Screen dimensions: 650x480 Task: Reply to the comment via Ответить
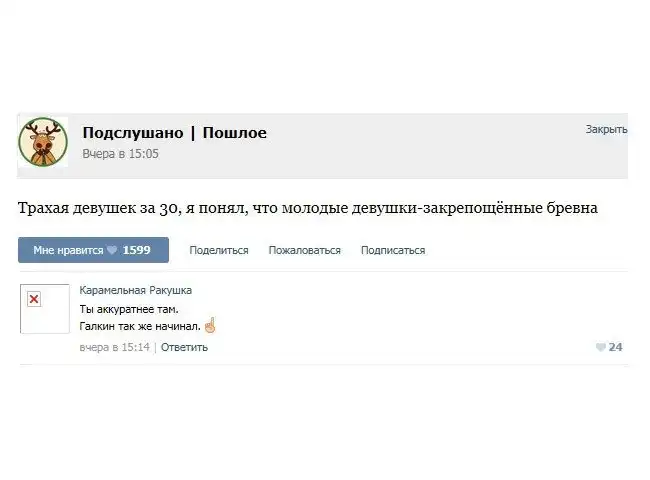click(x=184, y=347)
